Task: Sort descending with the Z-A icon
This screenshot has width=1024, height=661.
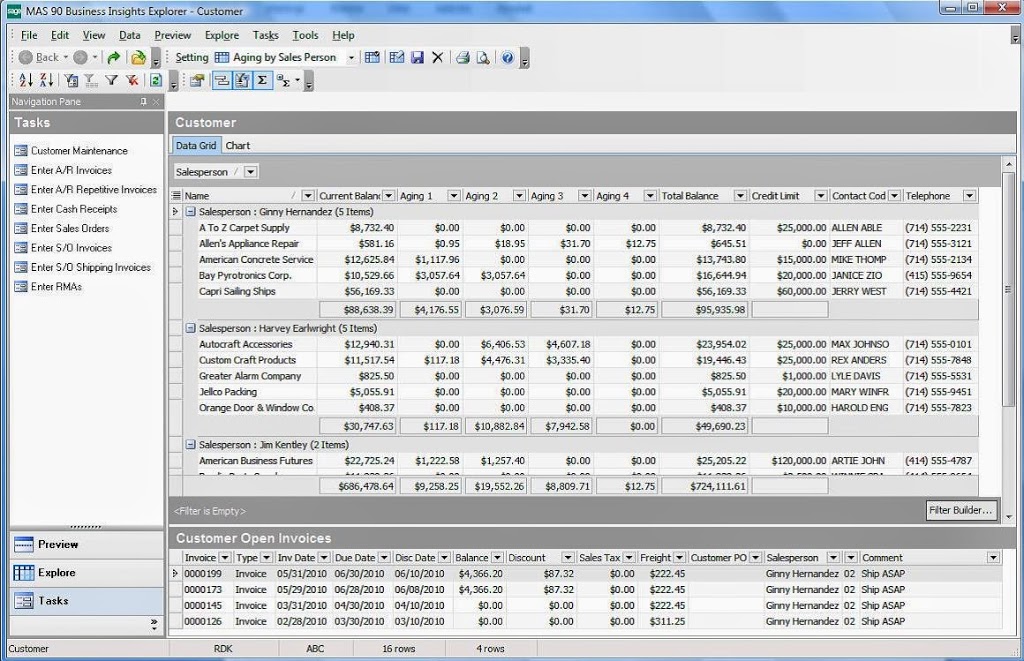Action: click(x=46, y=80)
